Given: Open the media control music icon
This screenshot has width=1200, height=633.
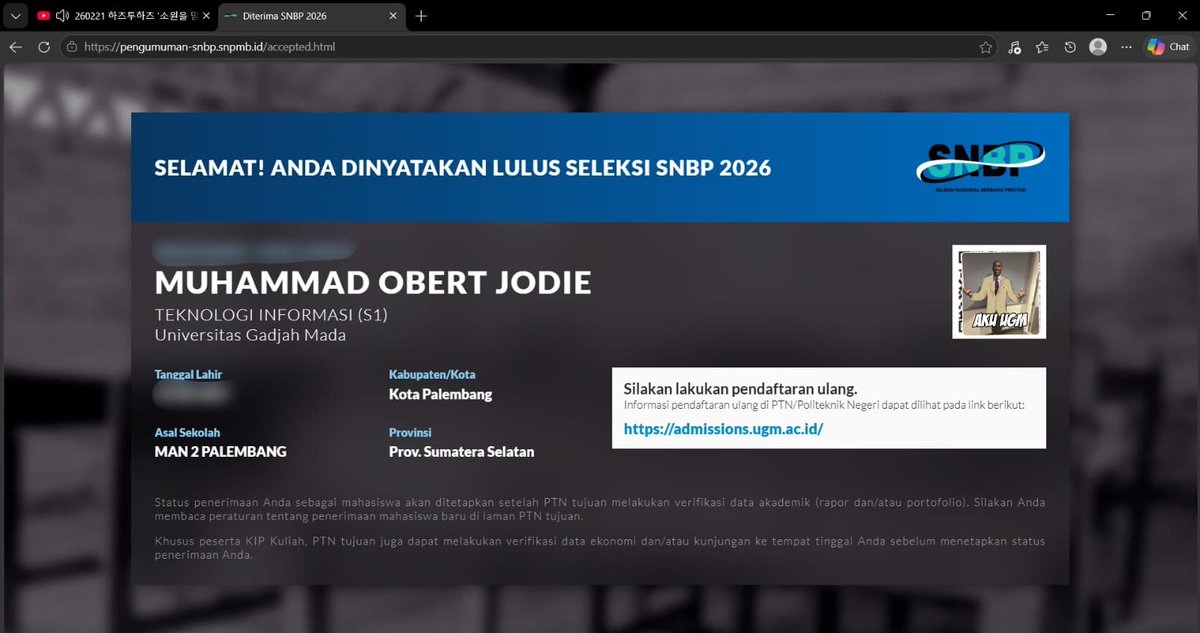Looking at the screenshot, I should click(x=1015, y=47).
